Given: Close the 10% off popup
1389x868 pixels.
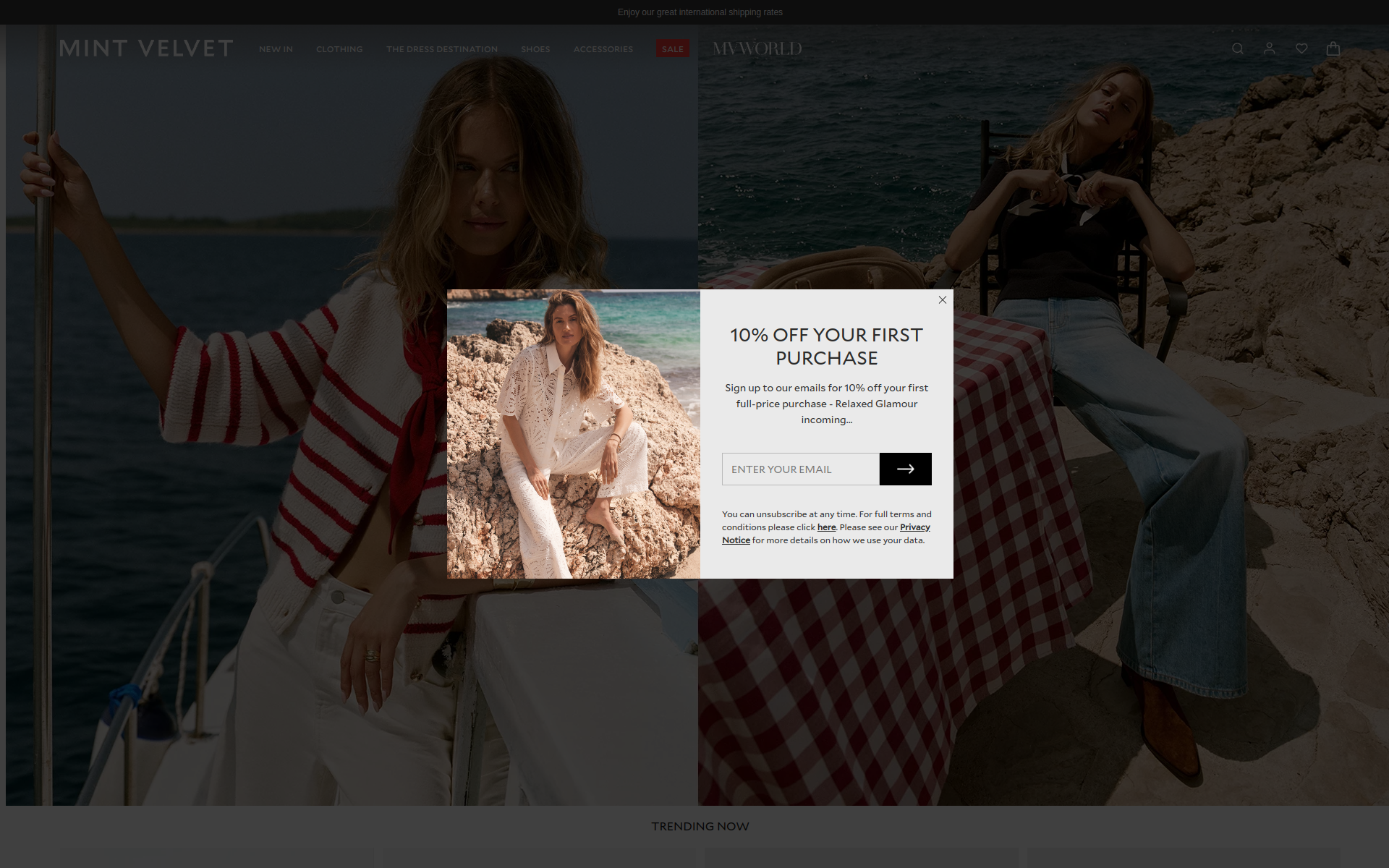Looking at the screenshot, I should coord(942,300).
